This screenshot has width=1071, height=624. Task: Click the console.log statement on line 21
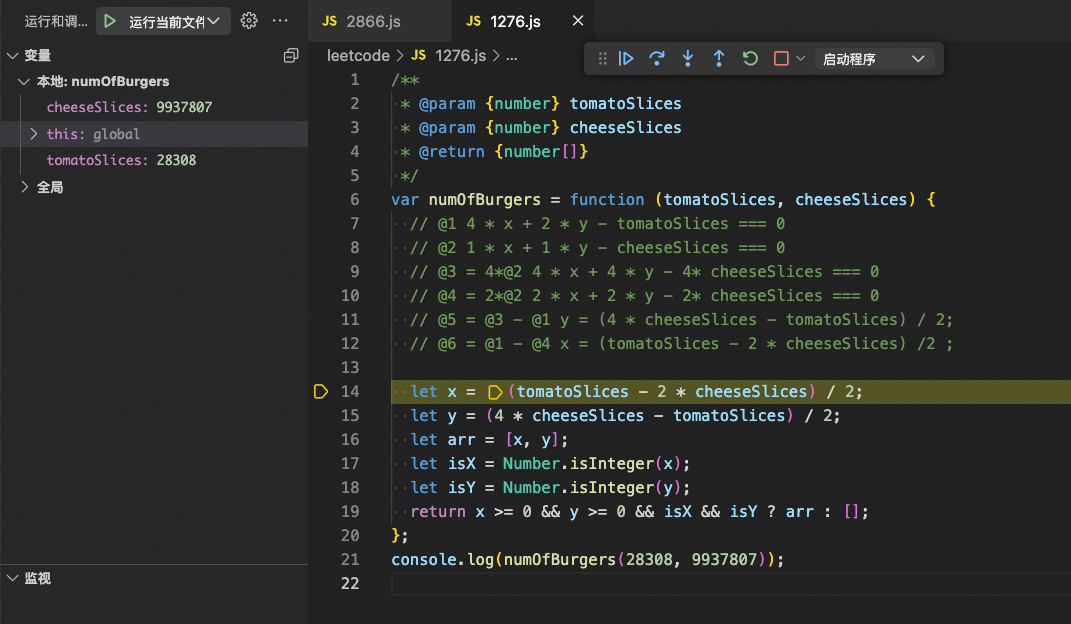tap(587, 560)
